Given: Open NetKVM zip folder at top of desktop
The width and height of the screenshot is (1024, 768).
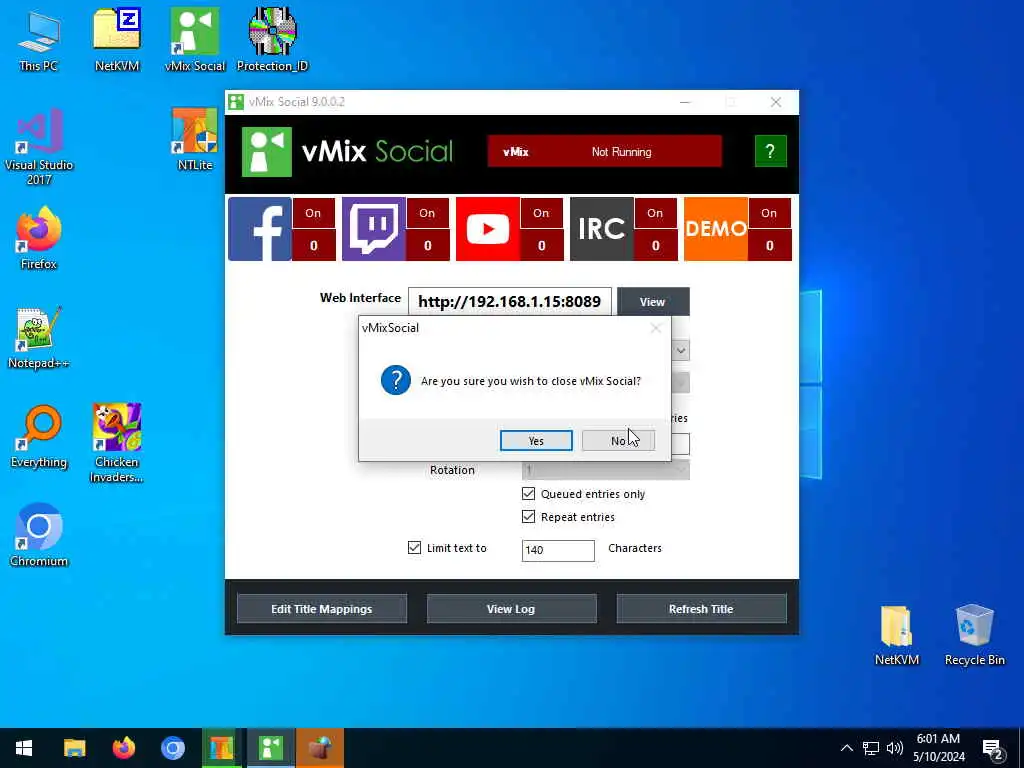Looking at the screenshot, I should point(117,40).
